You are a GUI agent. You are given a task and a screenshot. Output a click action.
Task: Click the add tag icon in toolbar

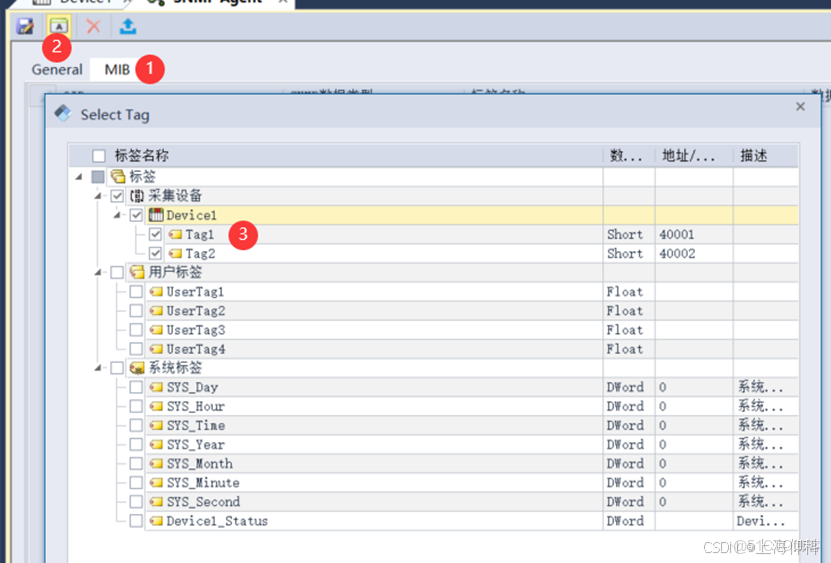(59, 25)
